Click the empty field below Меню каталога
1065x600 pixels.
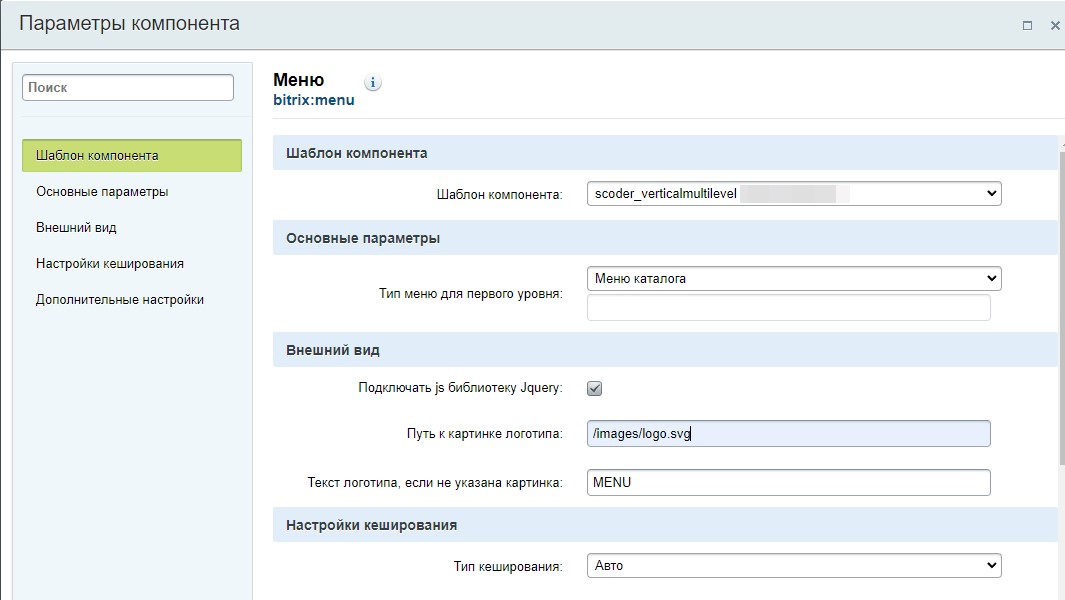tap(788, 308)
